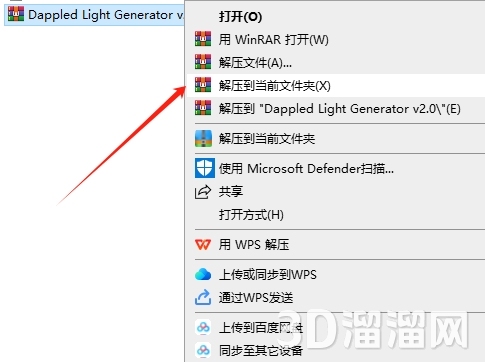Click WinRAR icon beside 解压到当前文件夹(X)
485x362 pixels.
203,85
